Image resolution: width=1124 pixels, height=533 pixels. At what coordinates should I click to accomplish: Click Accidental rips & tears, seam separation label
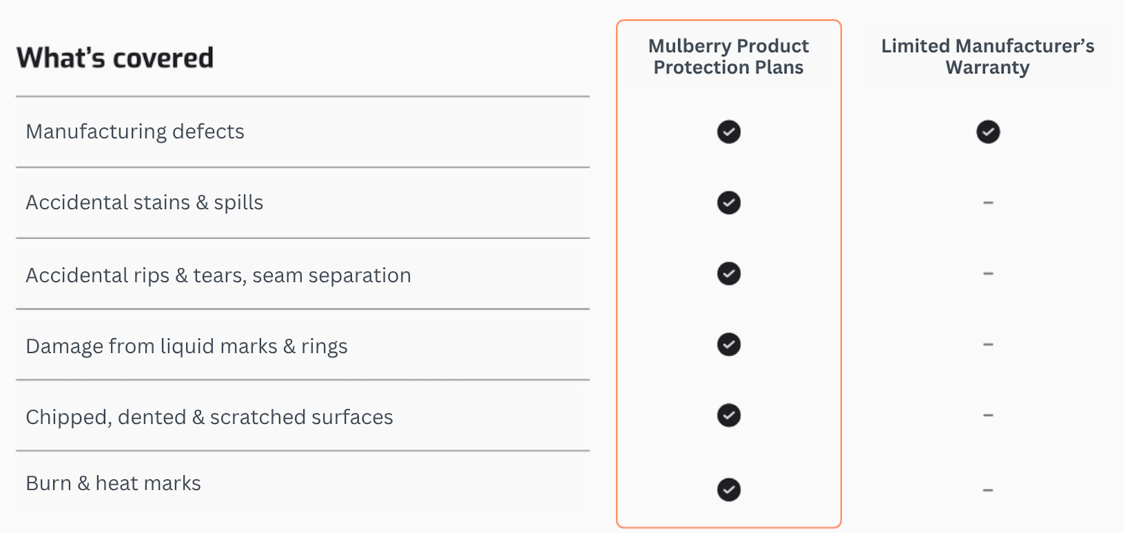pos(218,276)
